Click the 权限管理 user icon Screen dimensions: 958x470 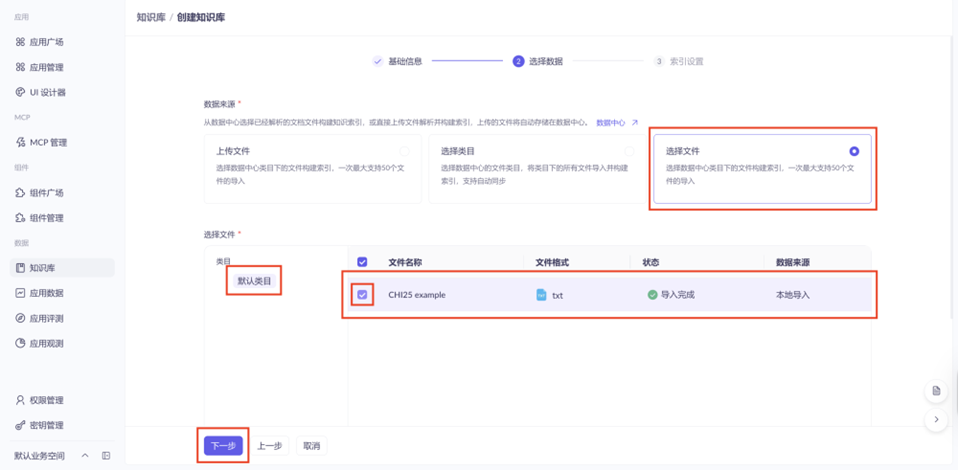pos(20,400)
